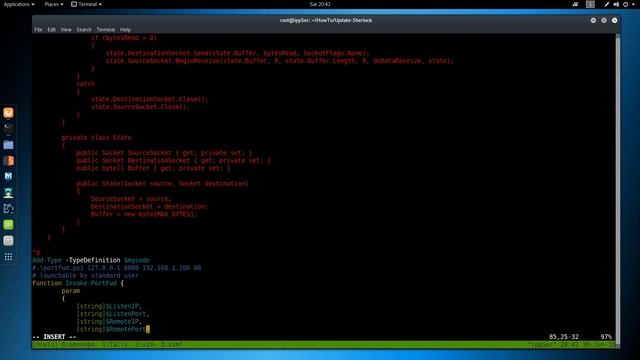Launch the orange Burp Suite dock icon
640x360 pixels.
pos(8,160)
